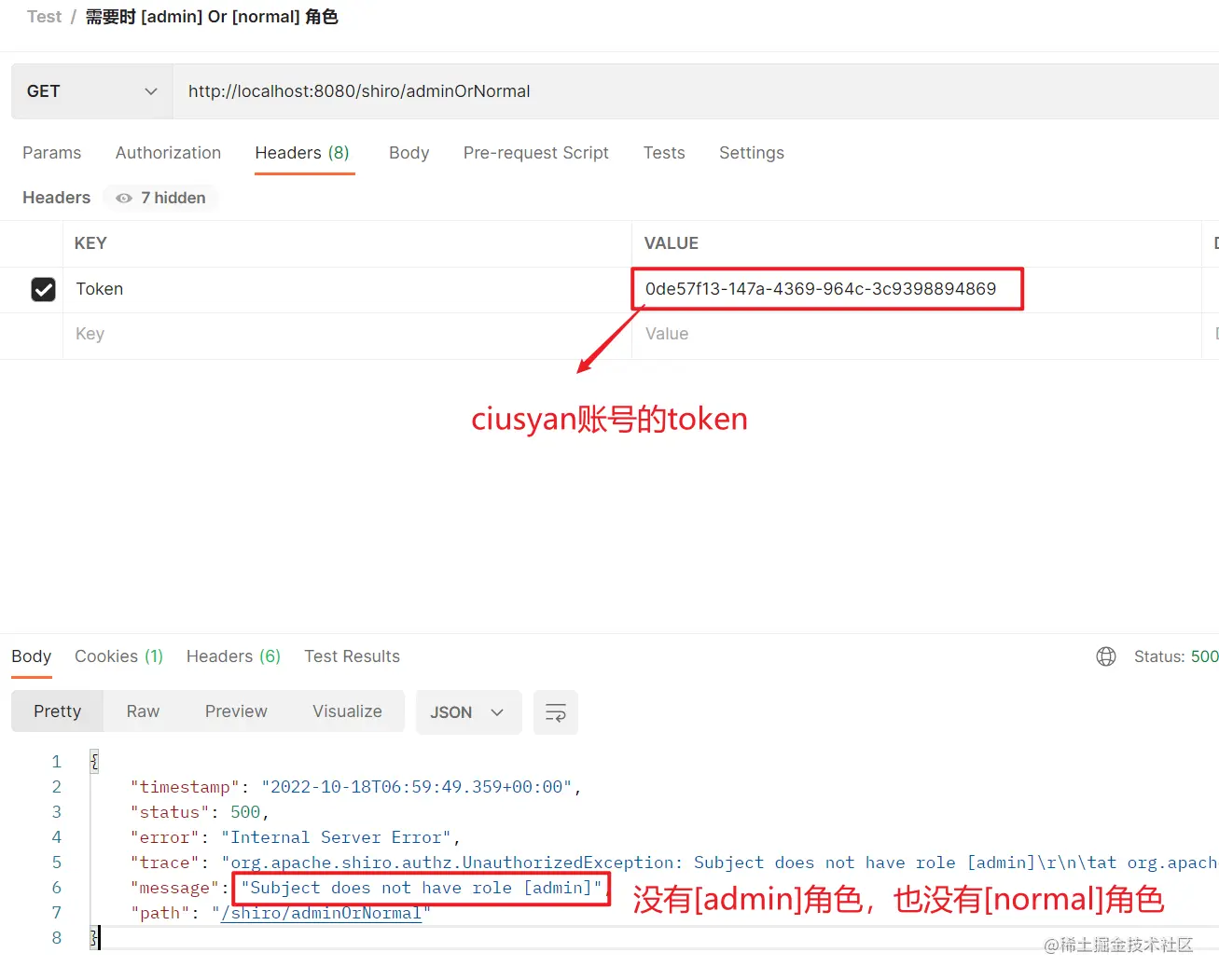The width and height of the screenshot is (1219, 980).
Task: Open the /shiro/adminOrNormal path link
Action: coord(322,913)
